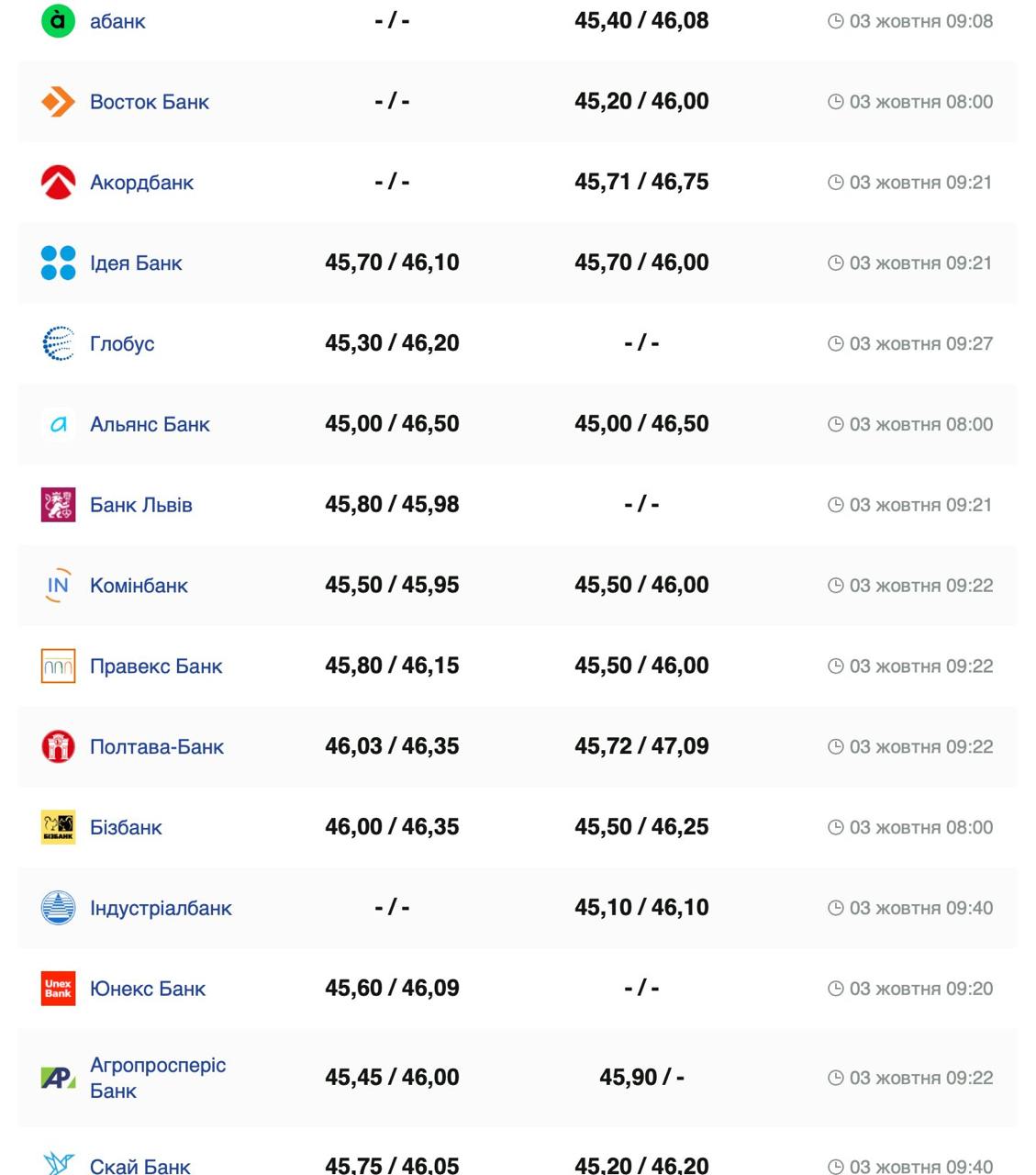Click the red Акордбанк logo icon
This screenshot has height=1175, width=1036.
(58, 182)
